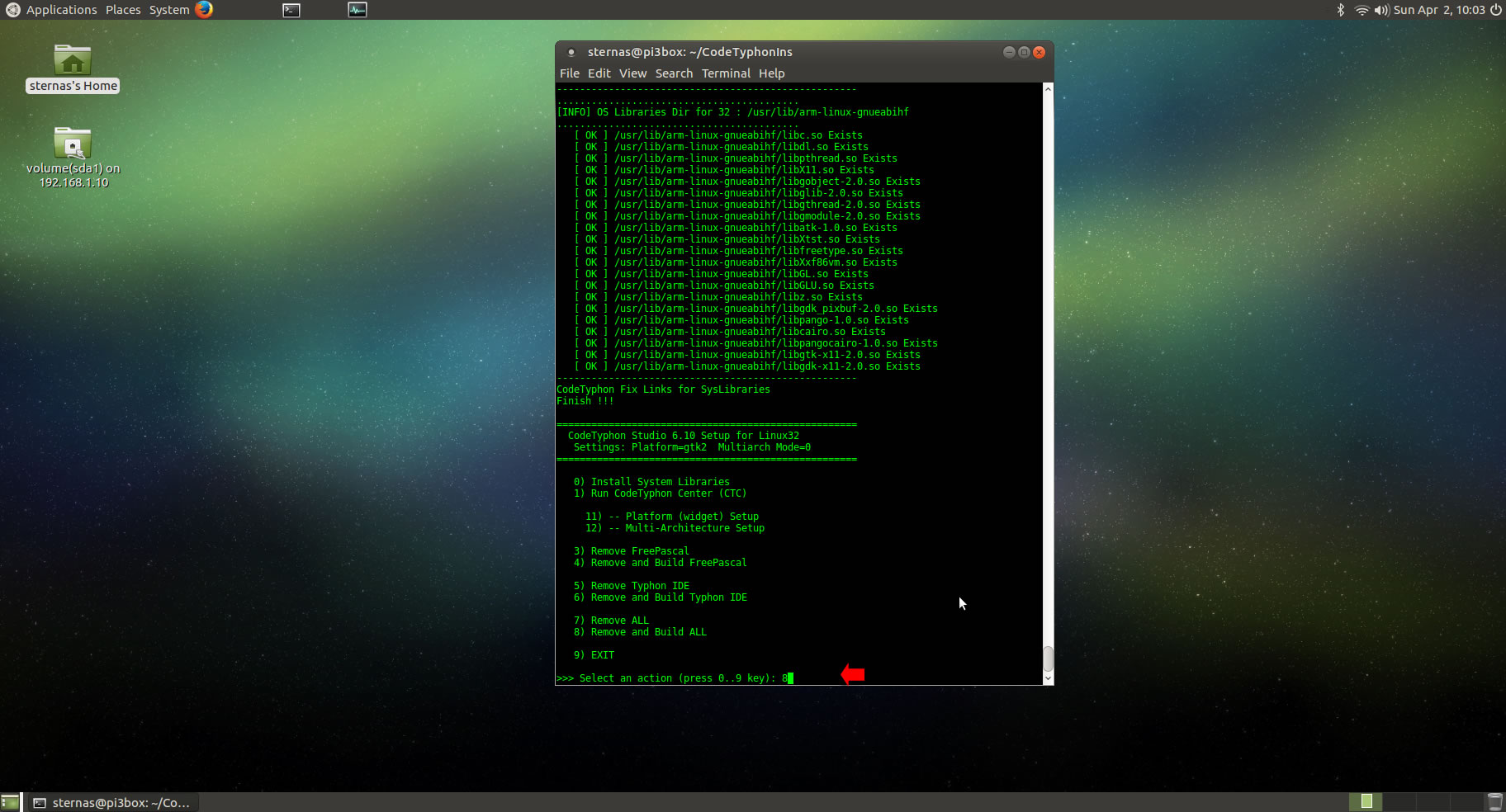This screenshot has height=812, width=1506.
Task: Click the terminal title bar text
Action: pyautogui.click(x=689, y=52)
